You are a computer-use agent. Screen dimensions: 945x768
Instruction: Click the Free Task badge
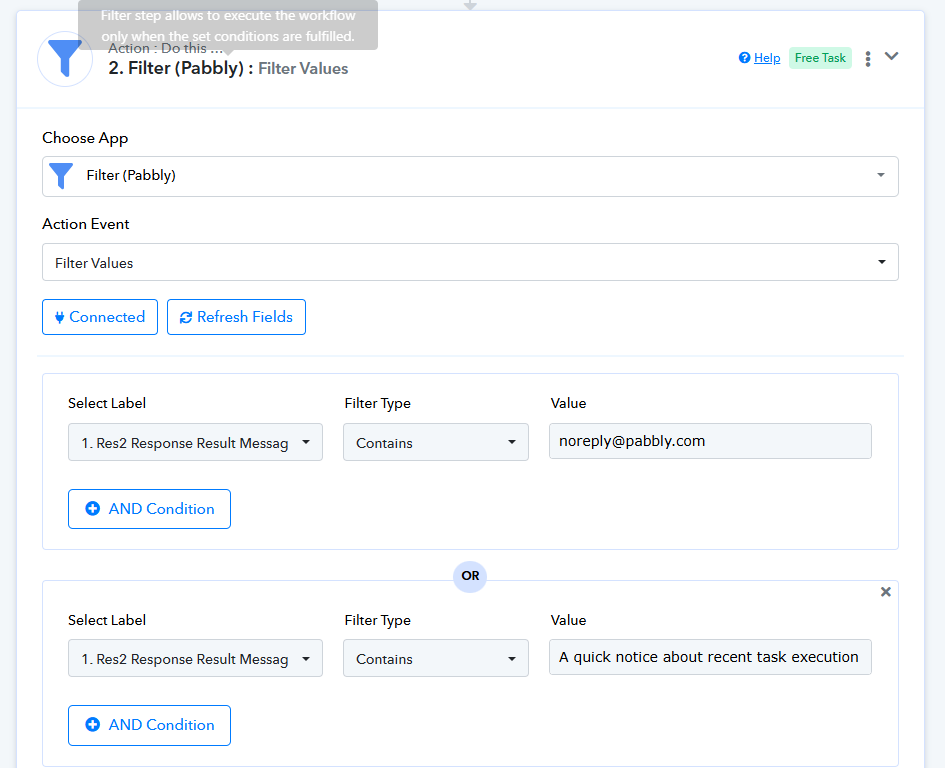click(820, 58)
